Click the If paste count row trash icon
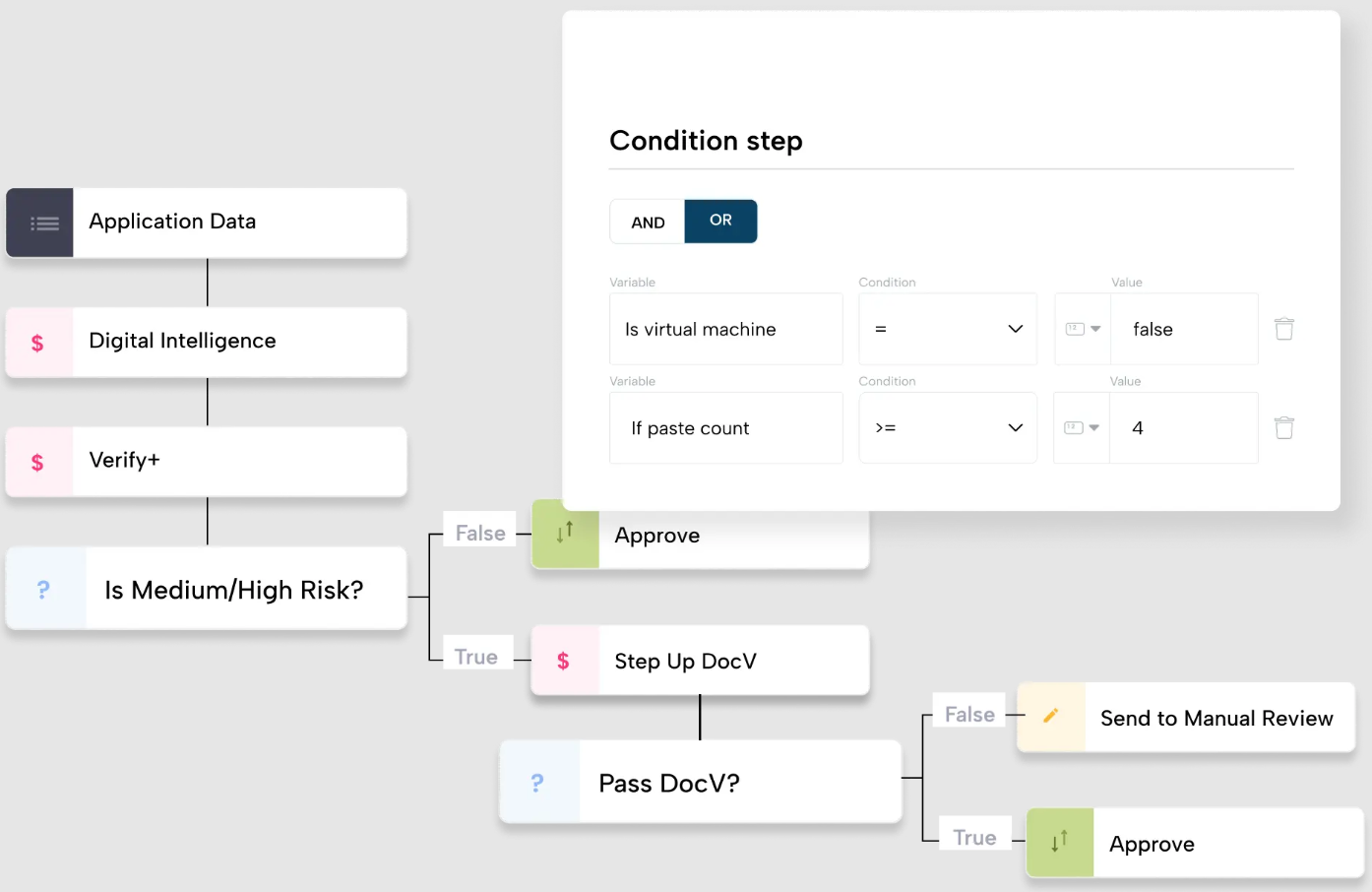Image resolution: width=1372 pixels, height=892 pixels. (1283, 427)
